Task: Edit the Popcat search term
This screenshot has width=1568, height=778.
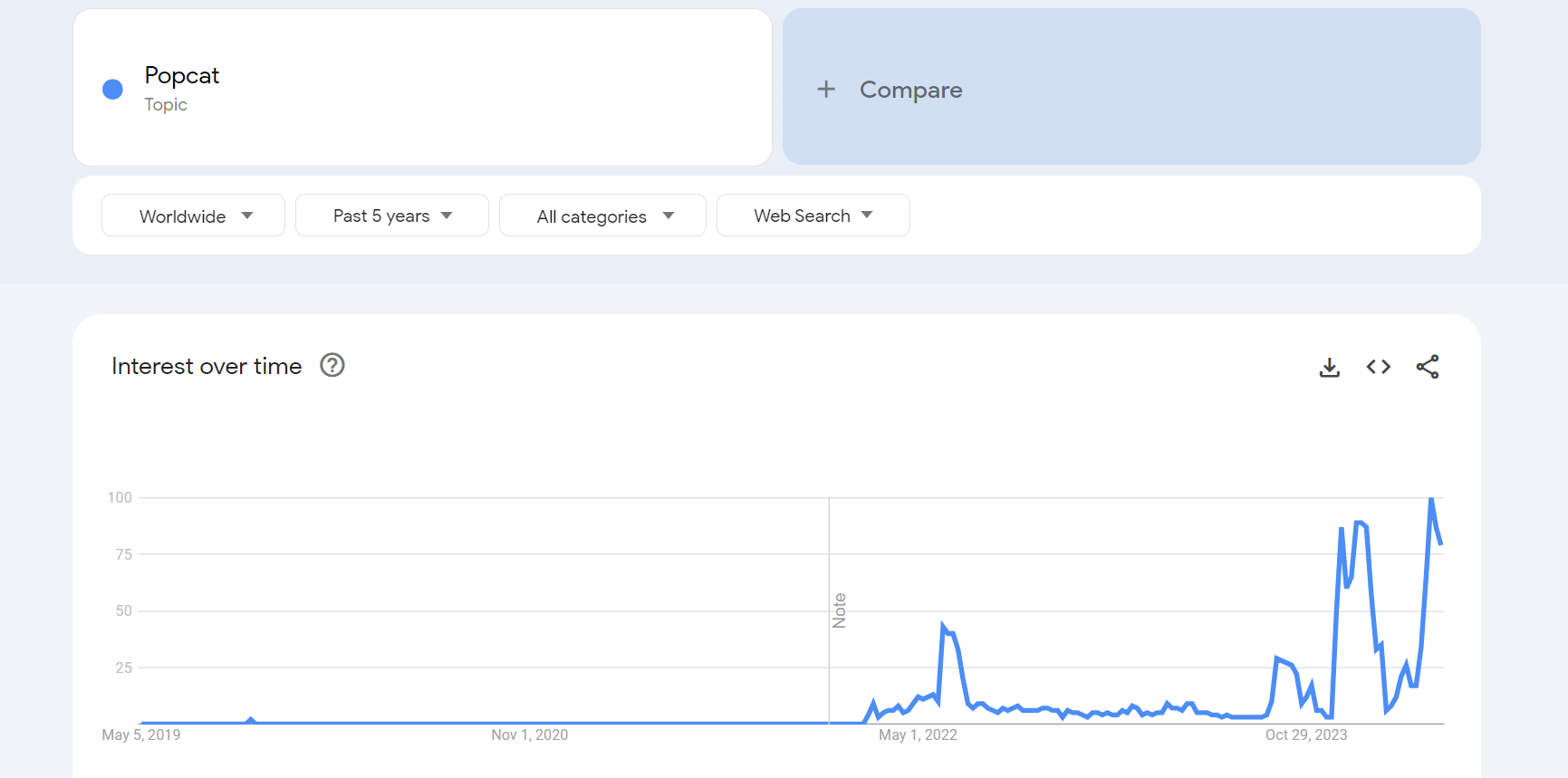Action: (182, 75)
